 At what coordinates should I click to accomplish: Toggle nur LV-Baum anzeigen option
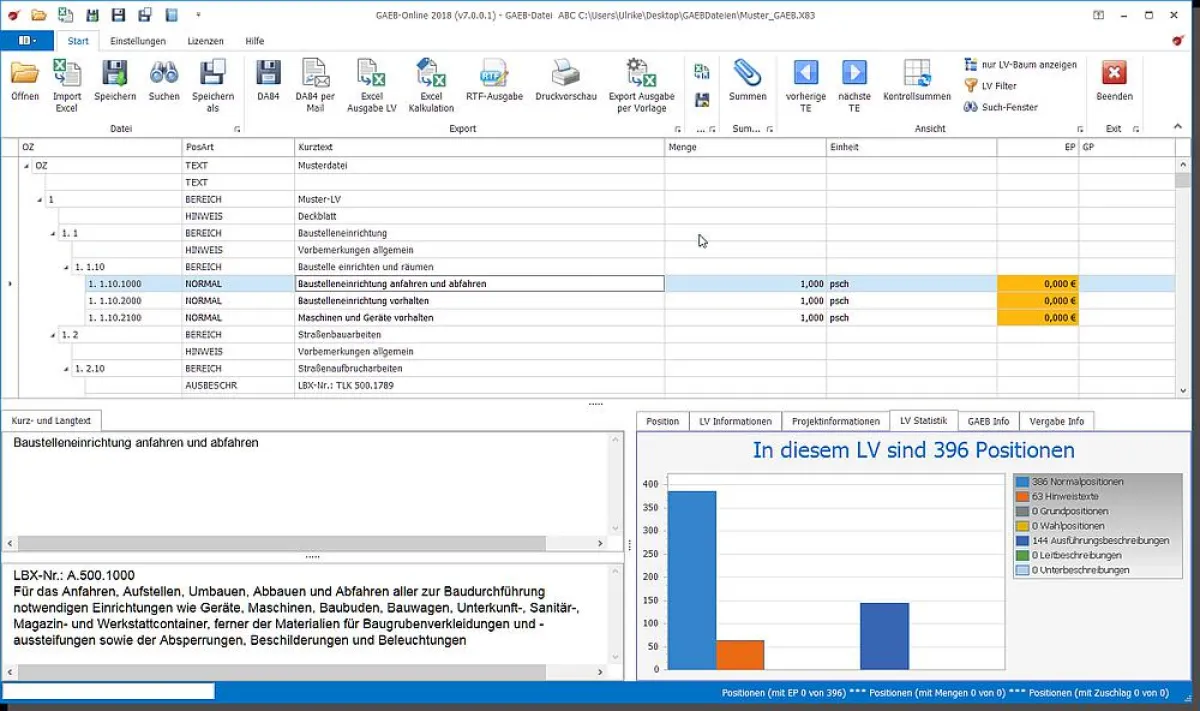click(x=1021, y=65)
